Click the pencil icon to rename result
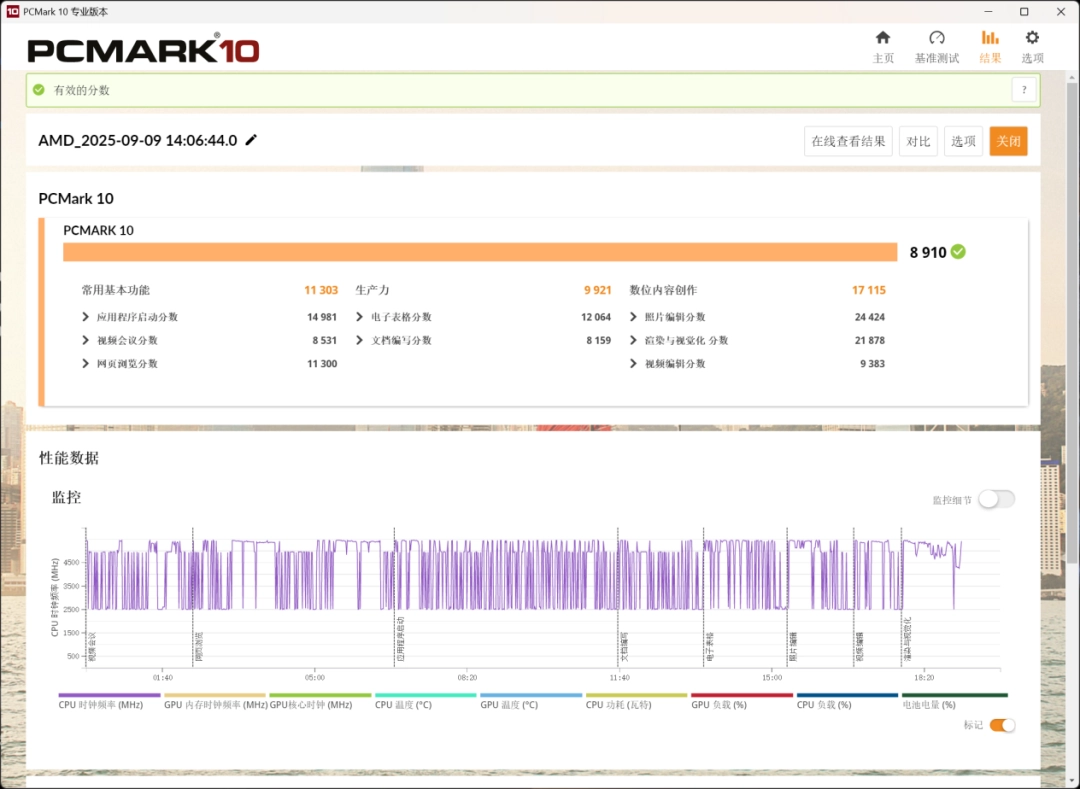The width and height of the screenshot is (1080, 789). (x=251, y=140)
